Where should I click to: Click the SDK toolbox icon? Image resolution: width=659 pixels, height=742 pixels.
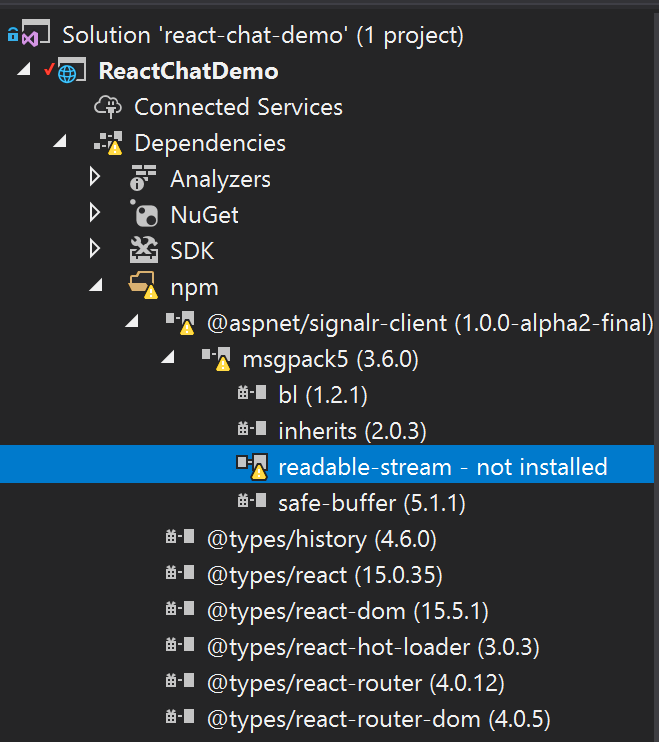pos(144,250)
